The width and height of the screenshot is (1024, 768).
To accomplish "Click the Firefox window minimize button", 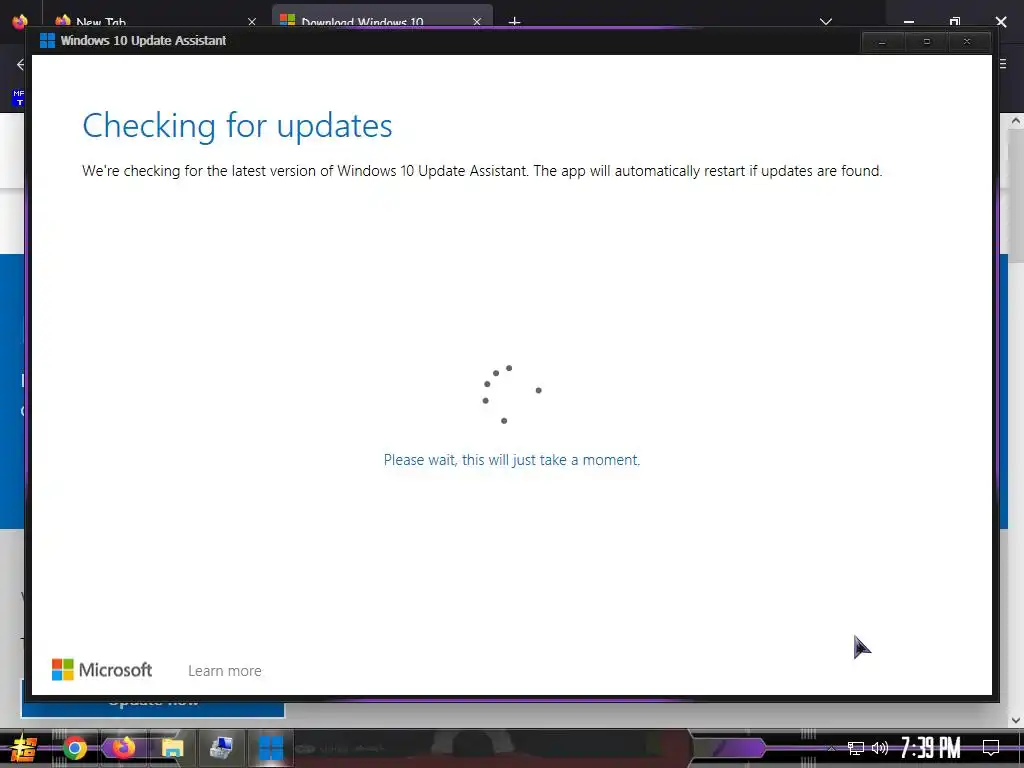I will (908, 22).
